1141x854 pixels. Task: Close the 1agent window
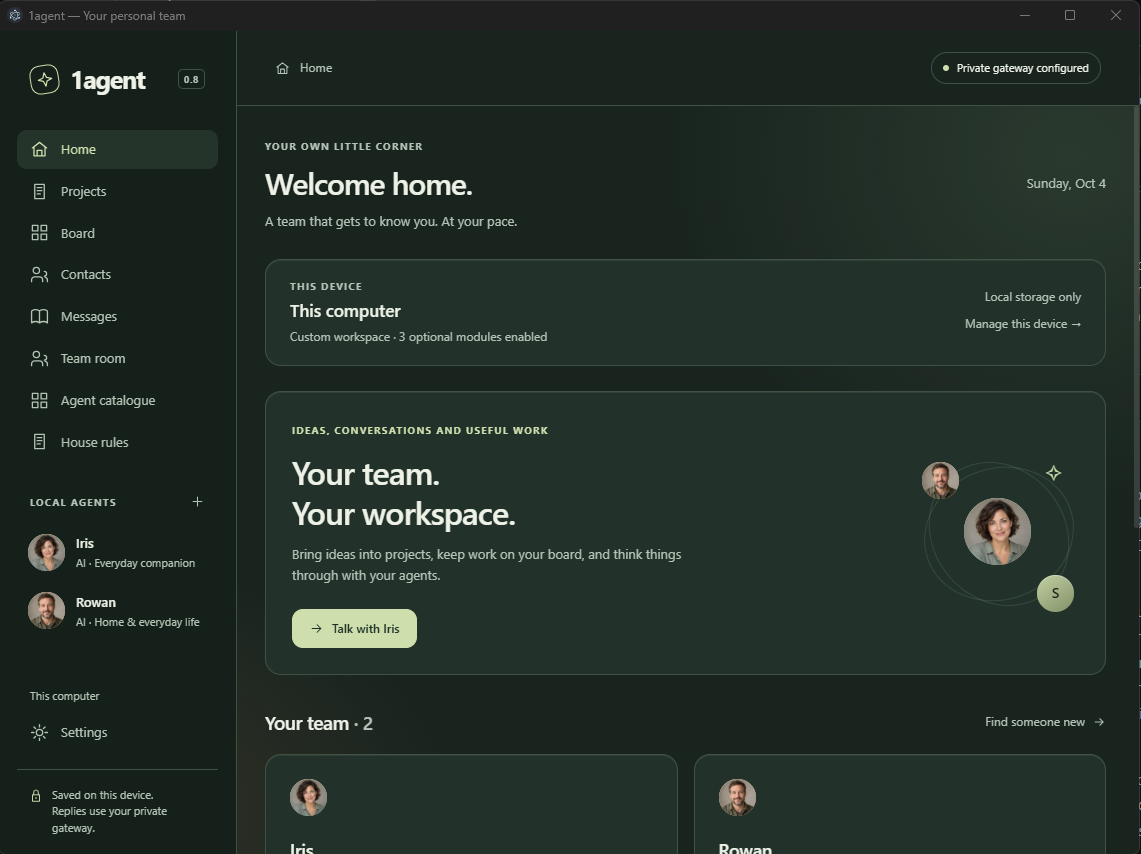(1116, 15)
